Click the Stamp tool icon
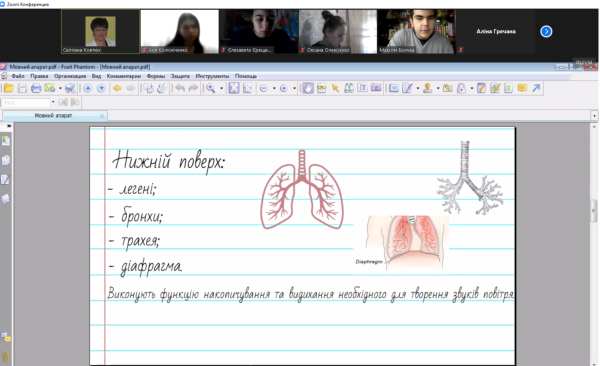 pos(427,88)
